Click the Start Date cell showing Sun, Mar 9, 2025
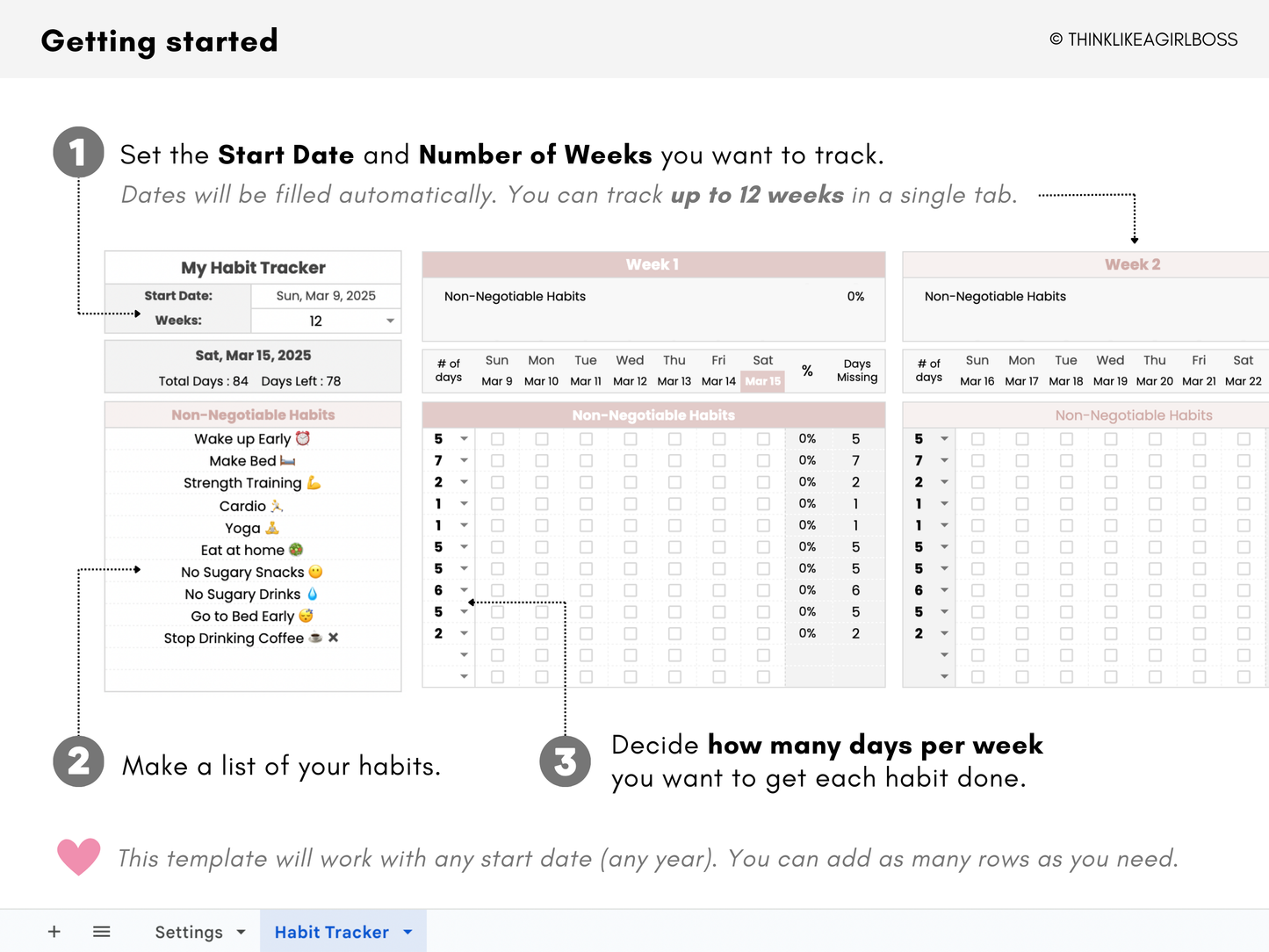This screenshot has width=1269, height=952. click(325, 296)
